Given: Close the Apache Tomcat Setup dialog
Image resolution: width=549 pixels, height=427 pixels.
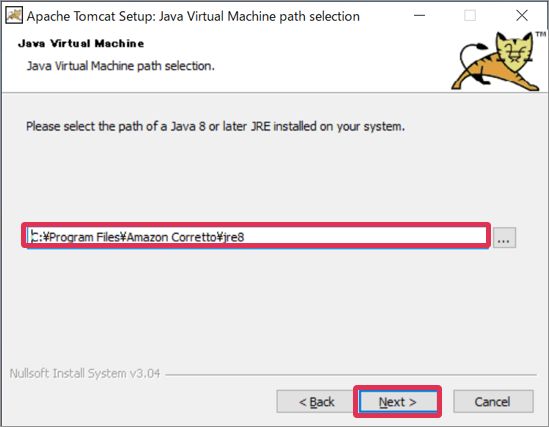Looking at the screenshot, I should [x=522, y=15].
